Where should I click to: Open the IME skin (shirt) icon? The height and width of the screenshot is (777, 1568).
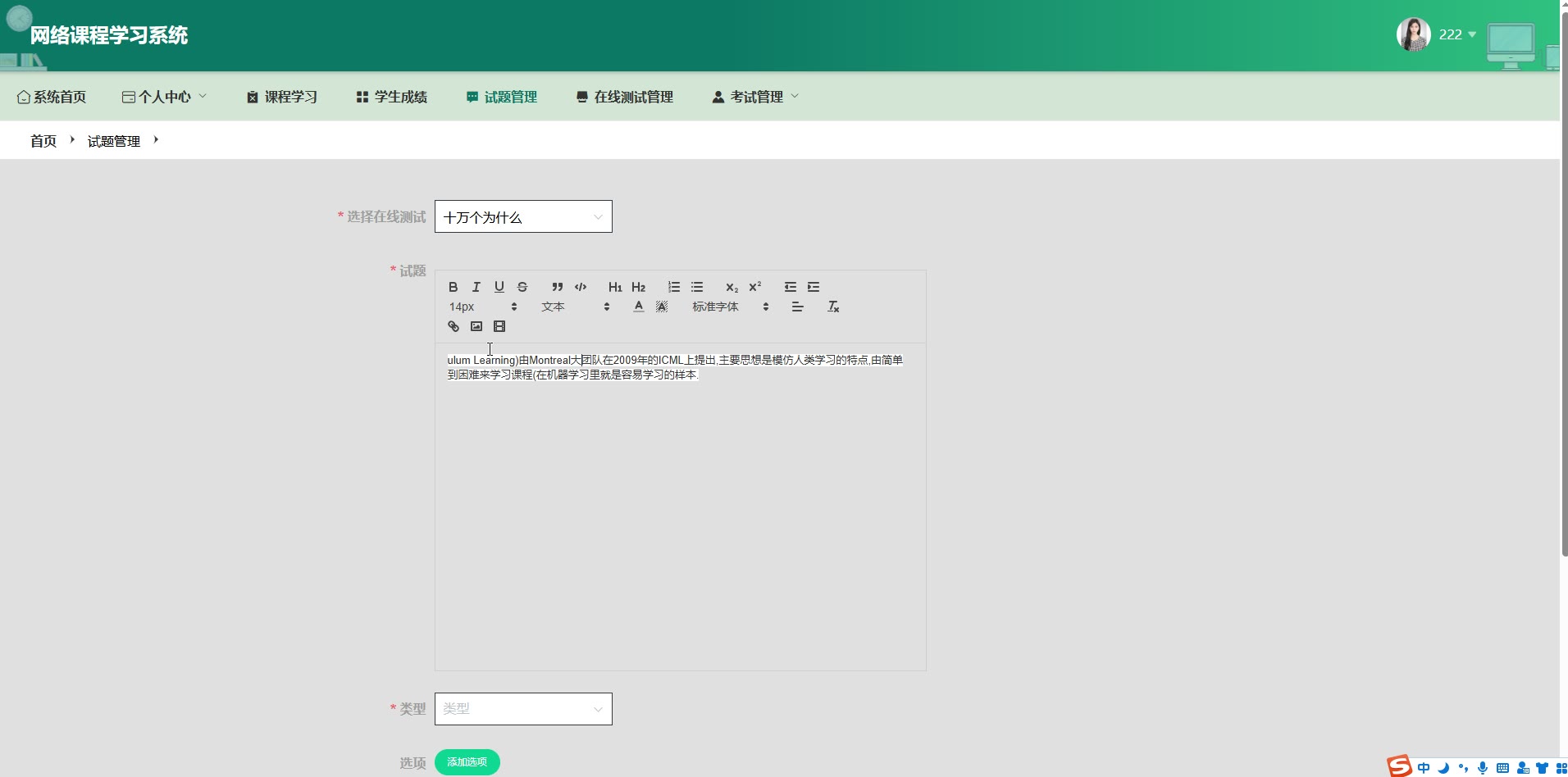coord(1543,768)
